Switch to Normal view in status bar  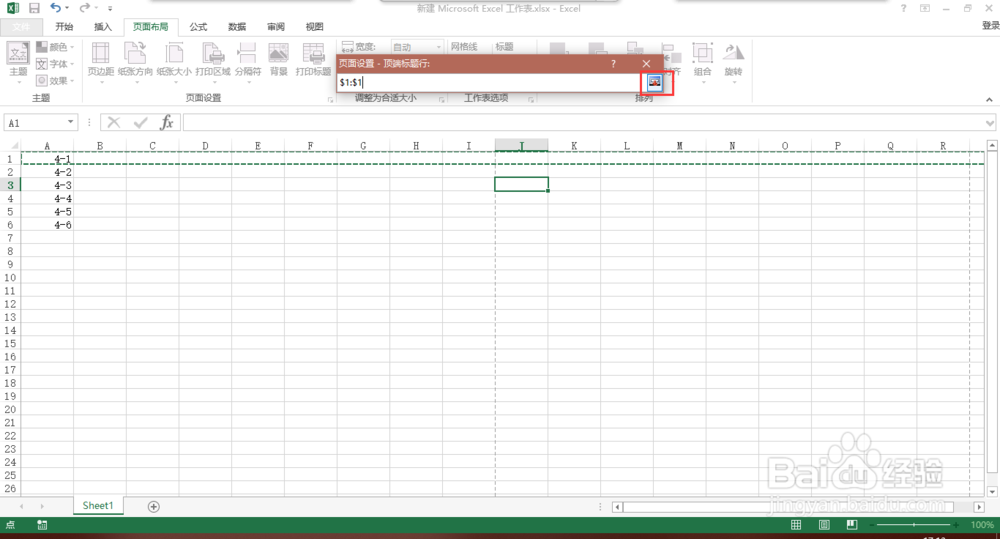(x=796, y=524)
